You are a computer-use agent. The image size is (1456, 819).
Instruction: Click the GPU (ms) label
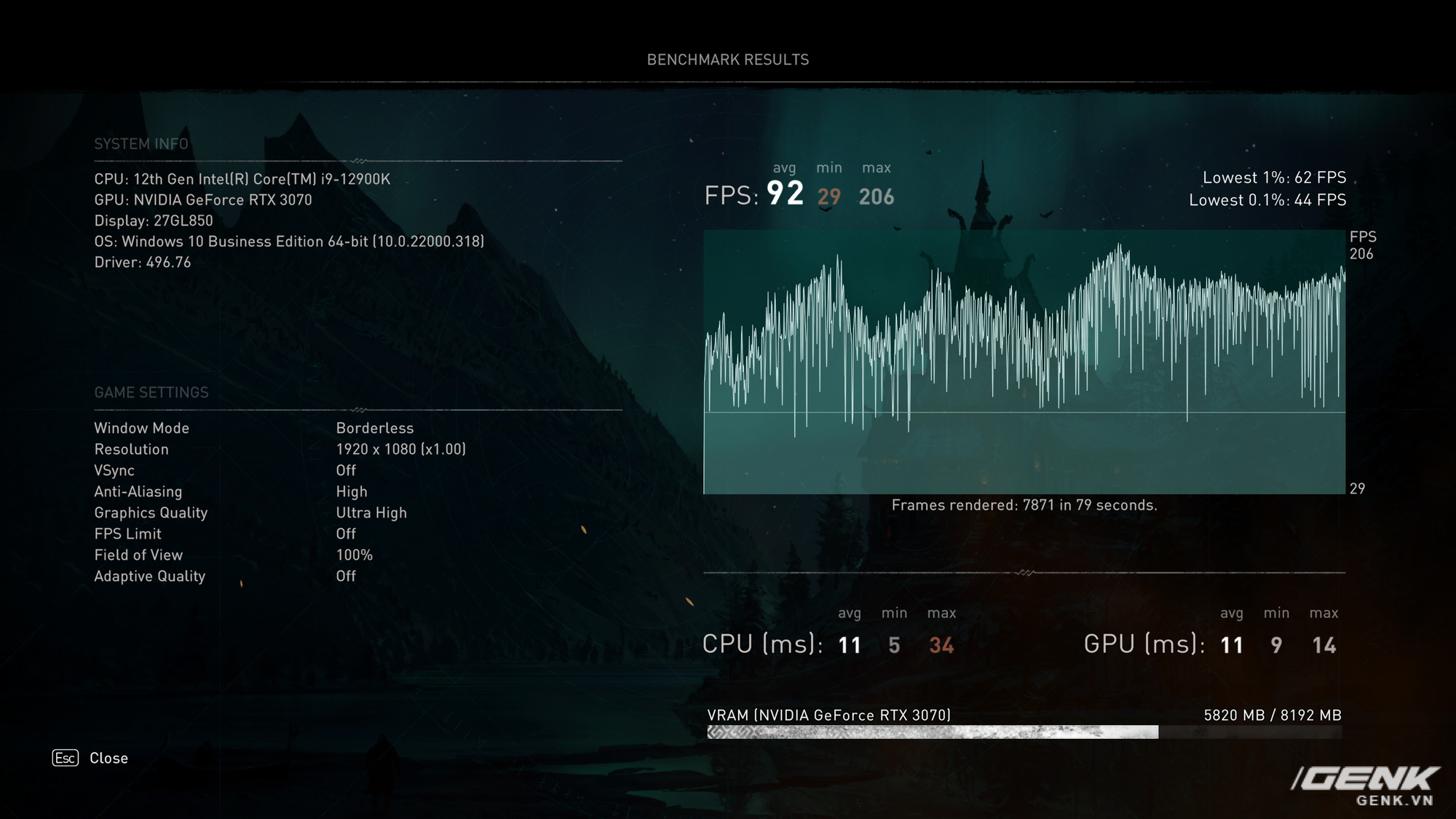[1144, 644]
